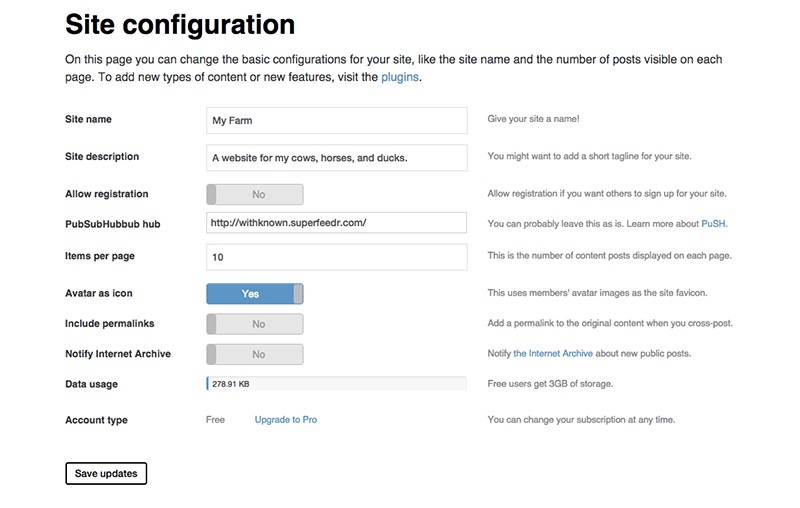Enable the Include permalinks switch
Screen dimensions: 800x508
point(255,324)
